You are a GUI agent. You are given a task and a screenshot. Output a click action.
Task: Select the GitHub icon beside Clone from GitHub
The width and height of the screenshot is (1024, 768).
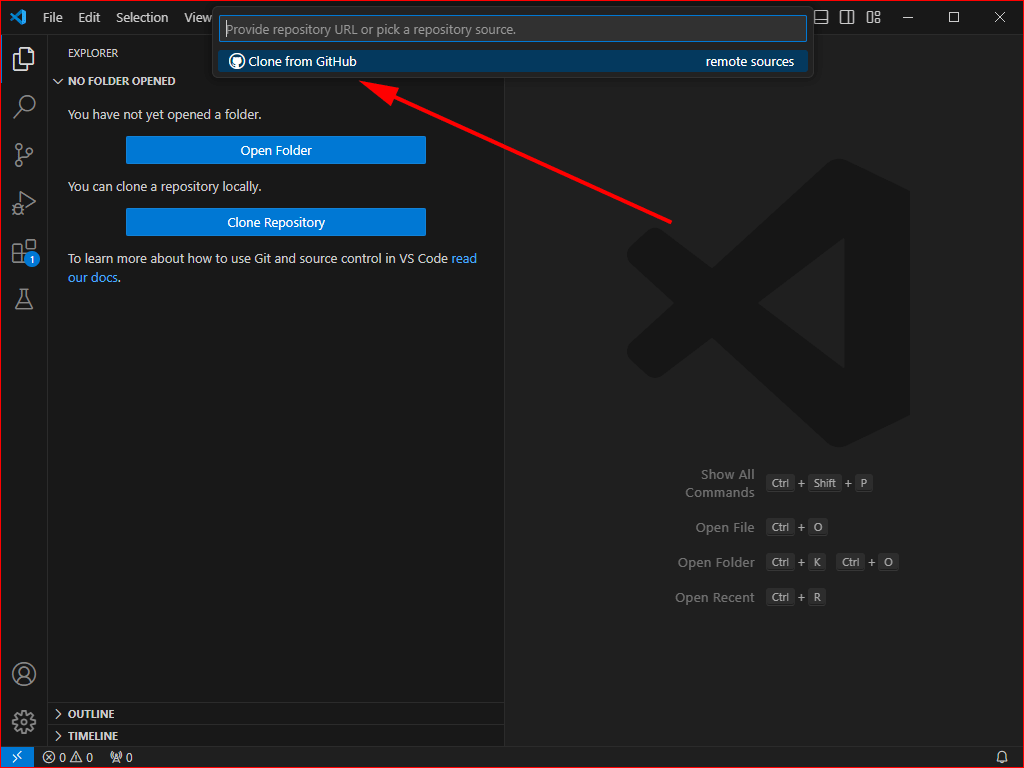pos(237,61)
